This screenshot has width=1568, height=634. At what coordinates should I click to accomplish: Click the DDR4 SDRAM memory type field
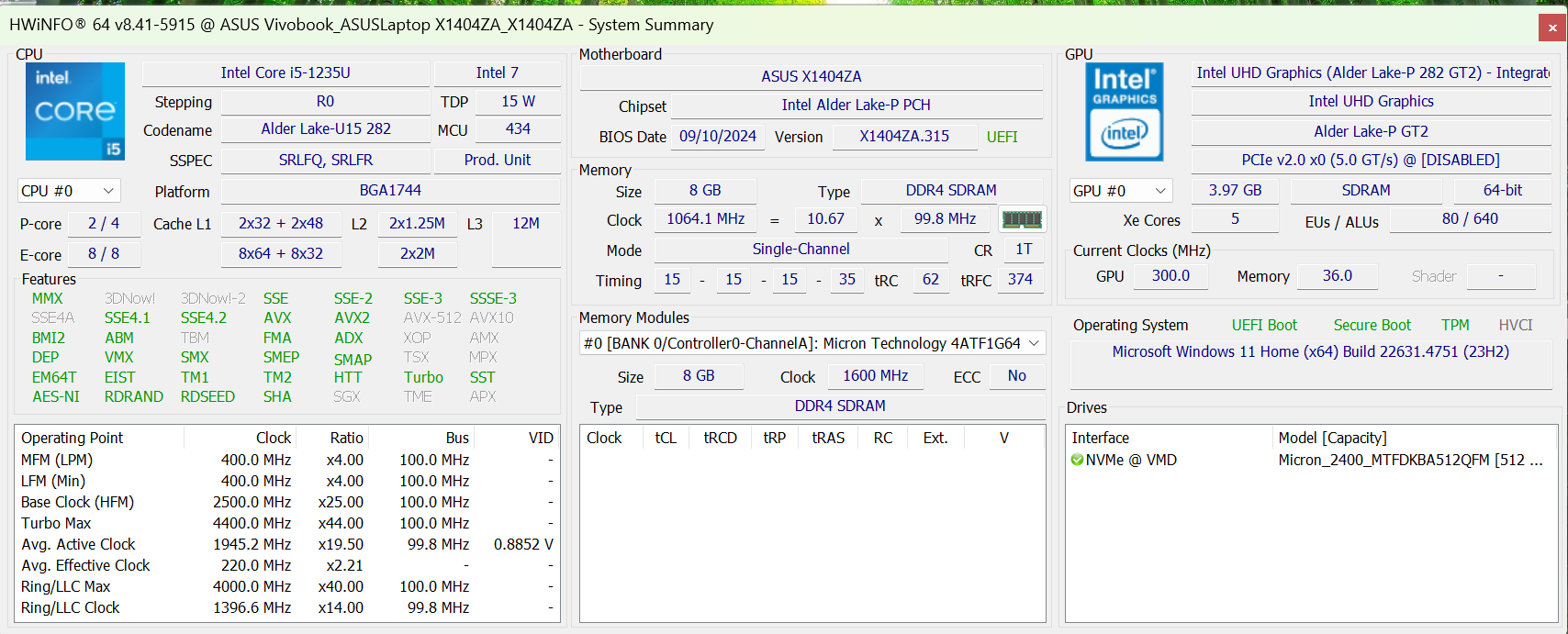click(951, 190)
